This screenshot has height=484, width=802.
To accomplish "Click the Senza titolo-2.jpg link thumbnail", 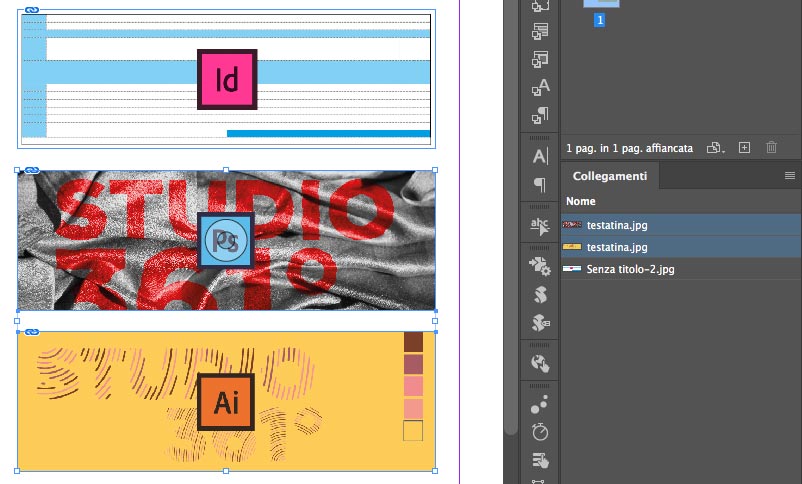I will pos(572,269).
